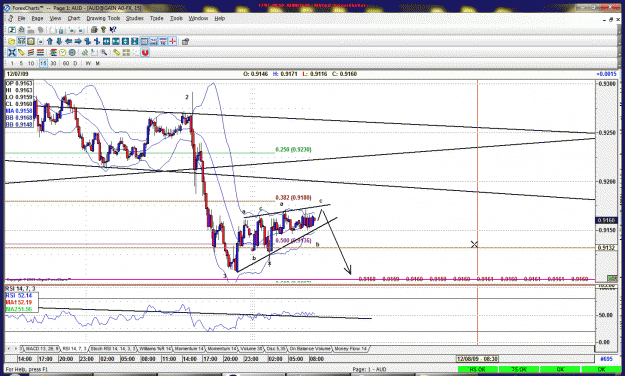
Task: Switch to the On Balance Volume tab
Action: click(x=309, y=348)
